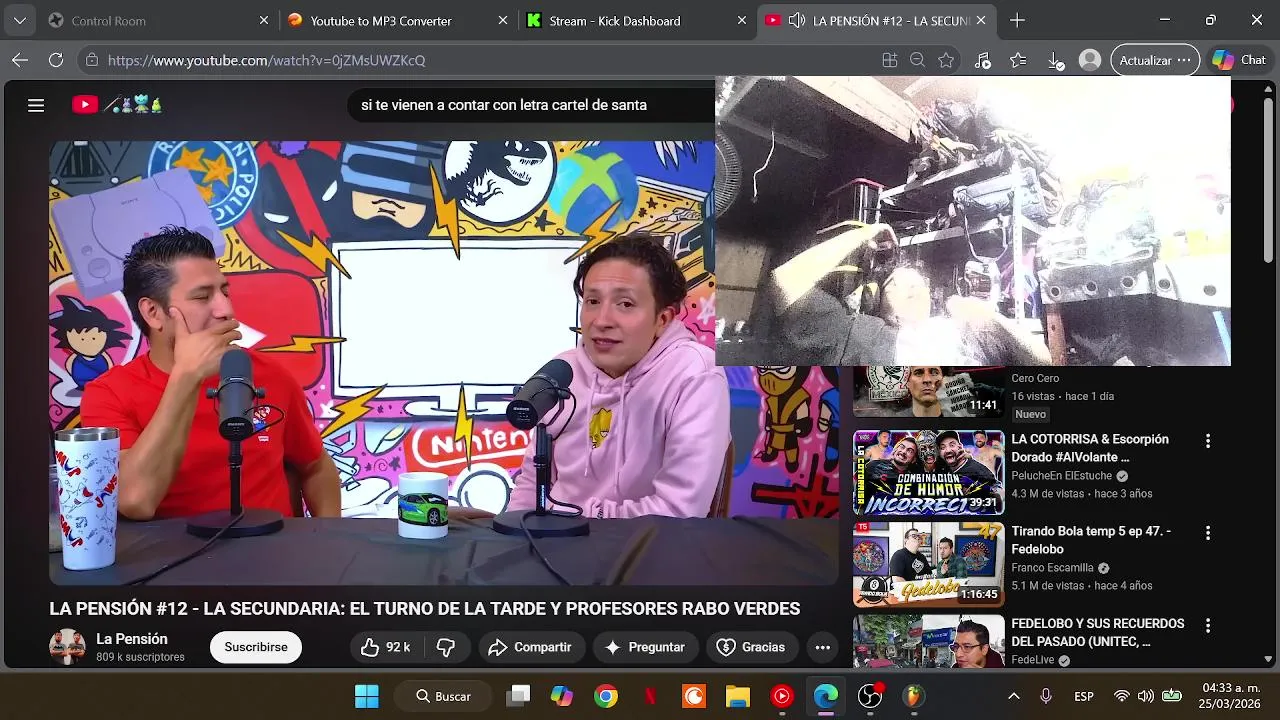Image resolution: width=1280 pixels, height=720 pixels.
Task: Open the YouTube hamburger guide menu
Action: pyautogui.click(x=36, y=105)
